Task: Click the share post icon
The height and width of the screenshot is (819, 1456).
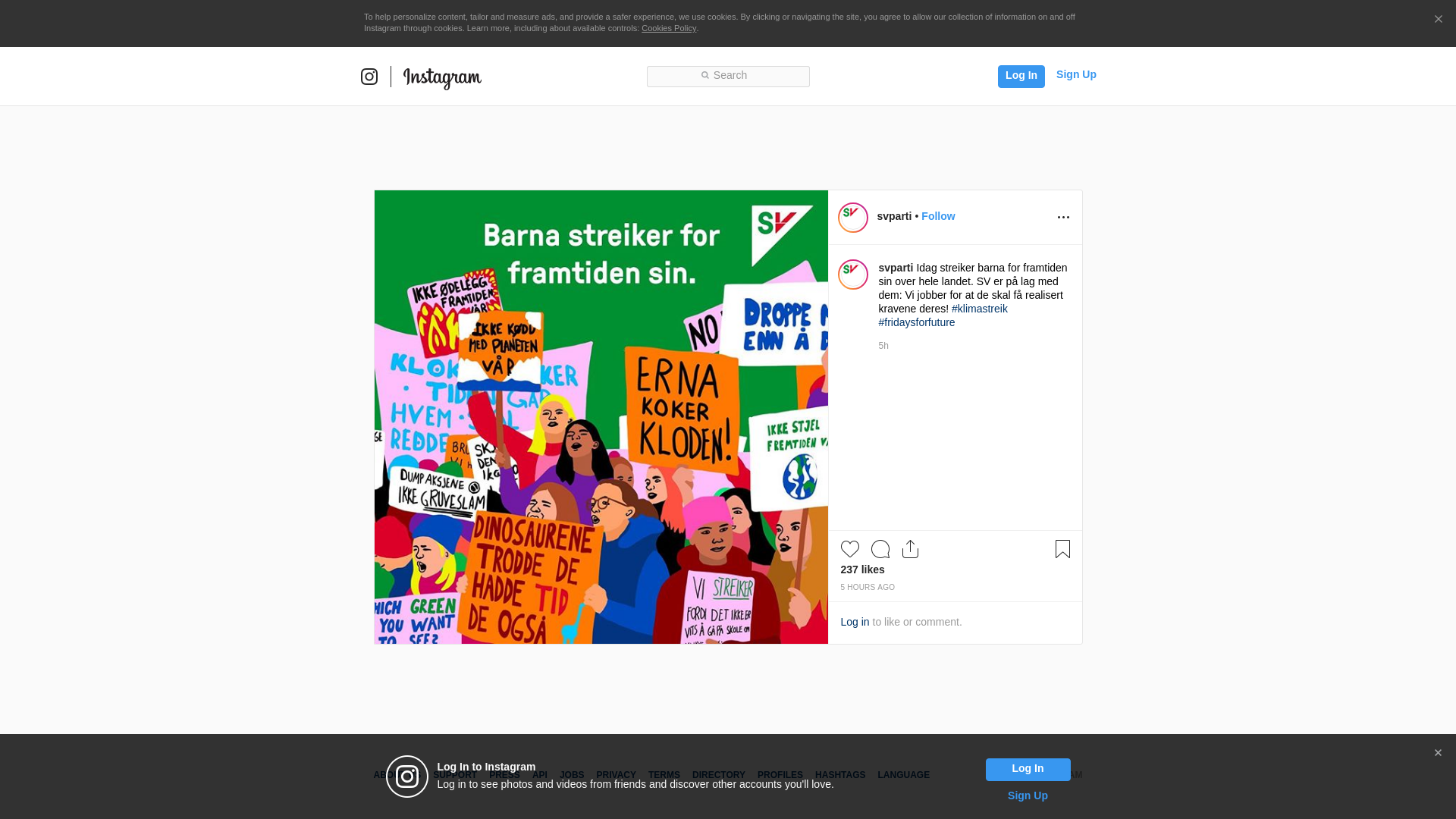Action: click(x=911, y=549)
